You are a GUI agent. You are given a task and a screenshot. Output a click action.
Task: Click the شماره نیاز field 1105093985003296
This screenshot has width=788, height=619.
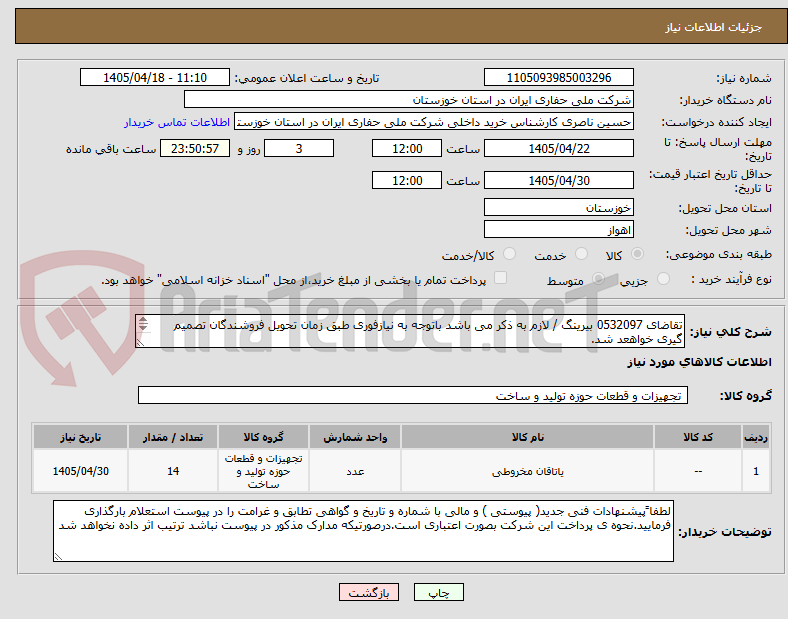coord(558,78)
